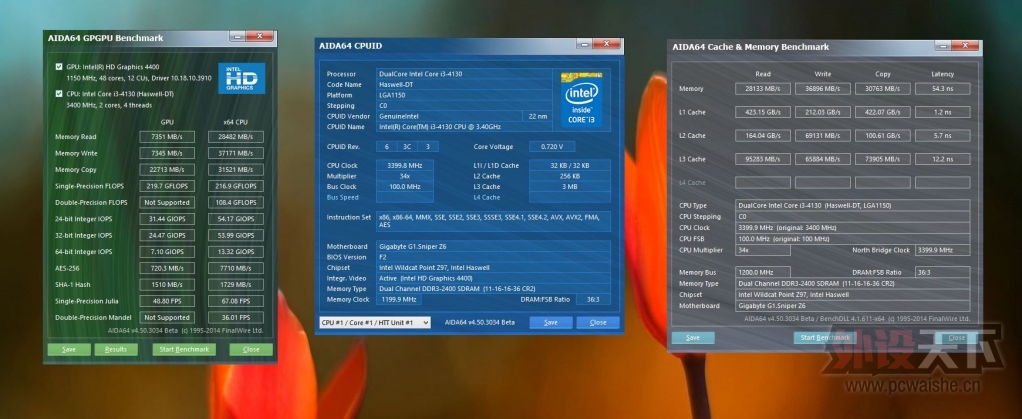Click Save in the GPGPU Benchmark window
The width and height of the screenshot is (1022, 419).
69,349
